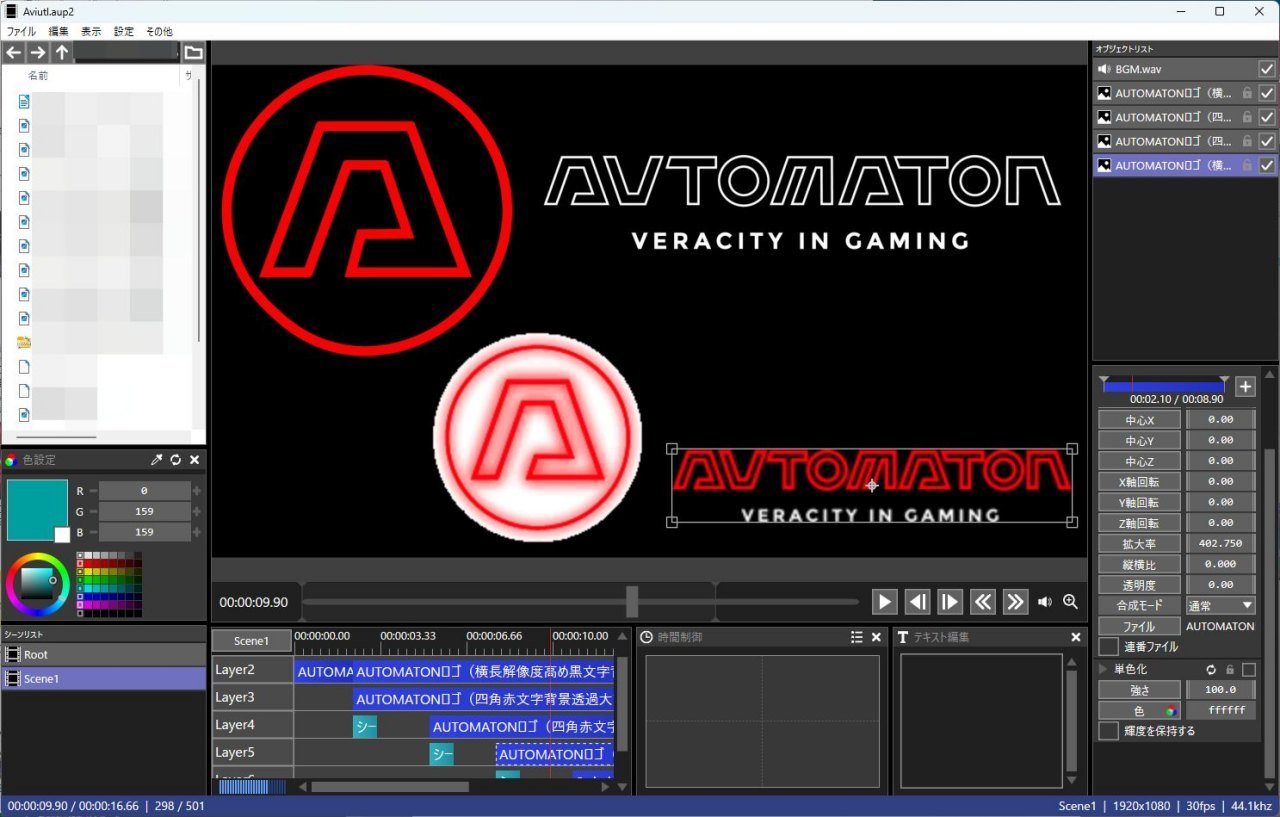The height and width of the screenshot is (817, 1280).
Task: Jump forward with double-arrow button
Action: click(x=1015, y=601)
